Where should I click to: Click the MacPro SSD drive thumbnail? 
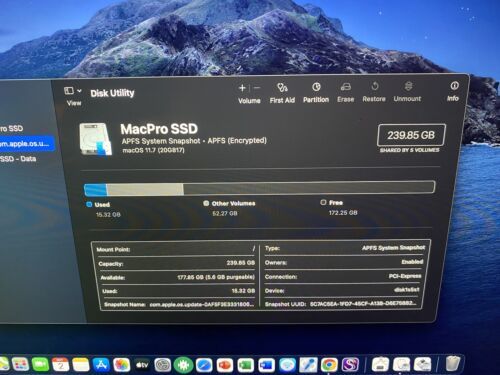96,139
